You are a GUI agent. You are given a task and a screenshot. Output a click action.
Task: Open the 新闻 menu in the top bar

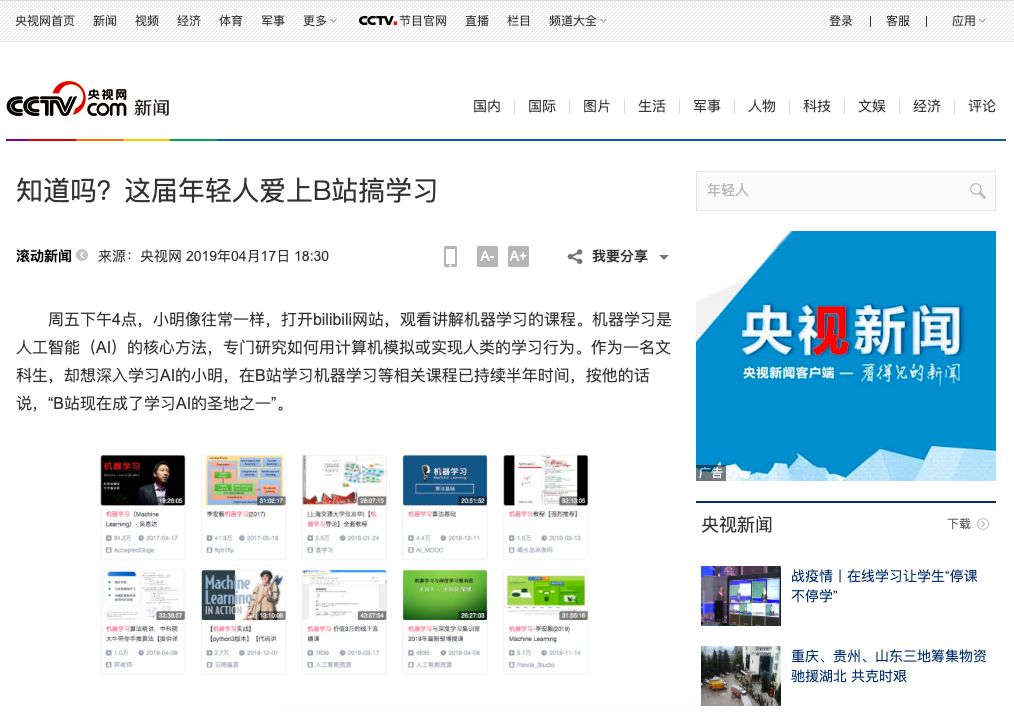[x=105, y=20]
